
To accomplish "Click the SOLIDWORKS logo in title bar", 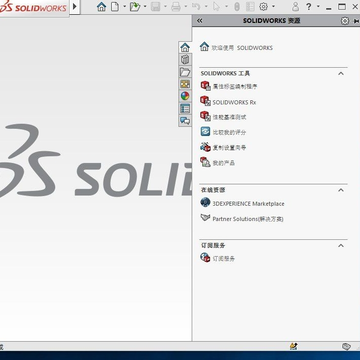I will click(x=33, y=7).
